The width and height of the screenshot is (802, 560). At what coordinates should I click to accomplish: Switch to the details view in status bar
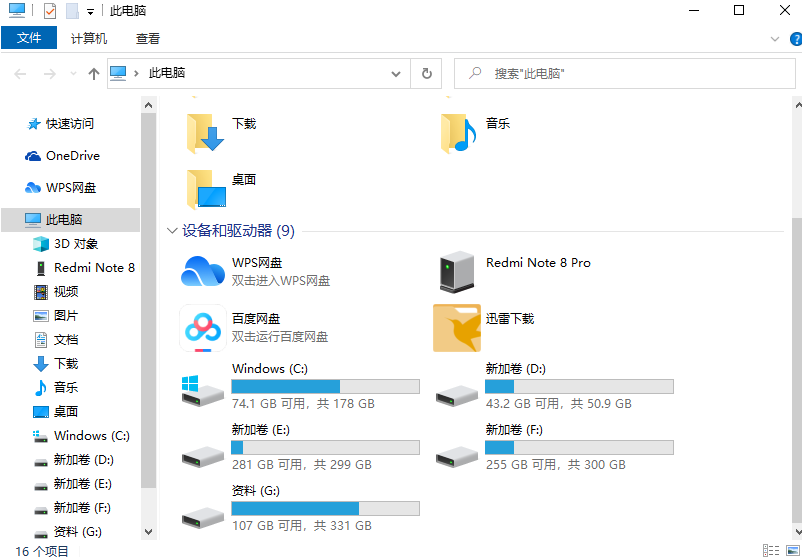point(771,550)
